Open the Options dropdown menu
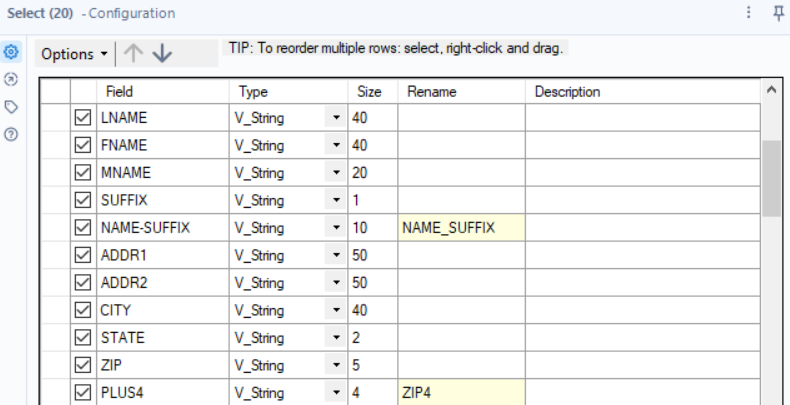 pos(75,54)
